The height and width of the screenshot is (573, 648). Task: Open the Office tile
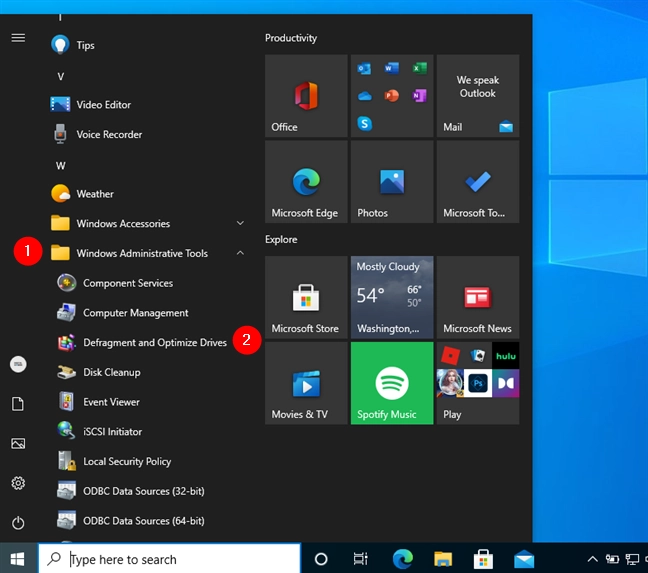[x=306, y=96]
